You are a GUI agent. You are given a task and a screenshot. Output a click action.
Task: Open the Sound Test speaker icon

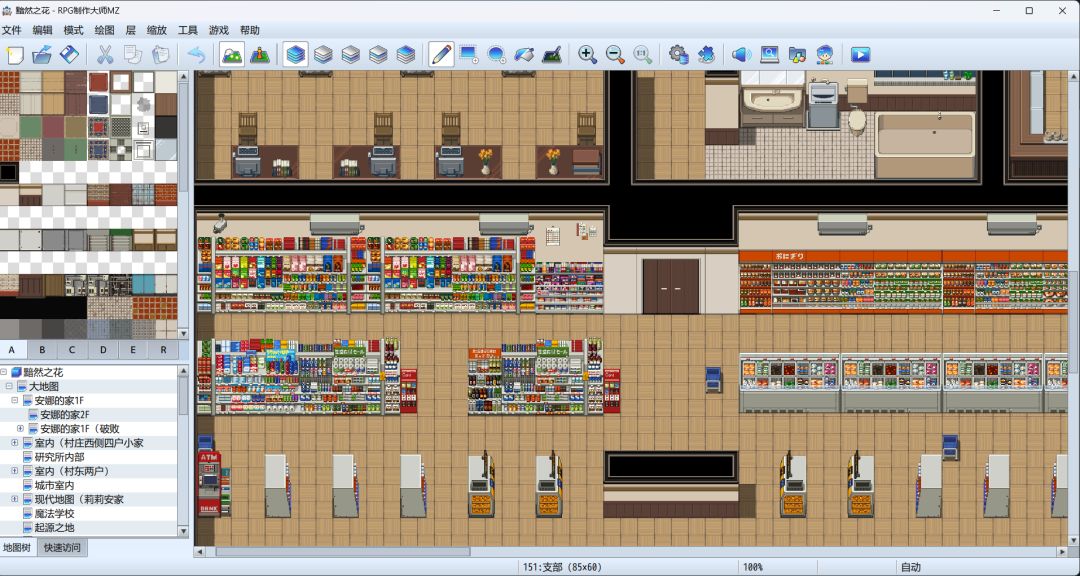coord(741,55)
